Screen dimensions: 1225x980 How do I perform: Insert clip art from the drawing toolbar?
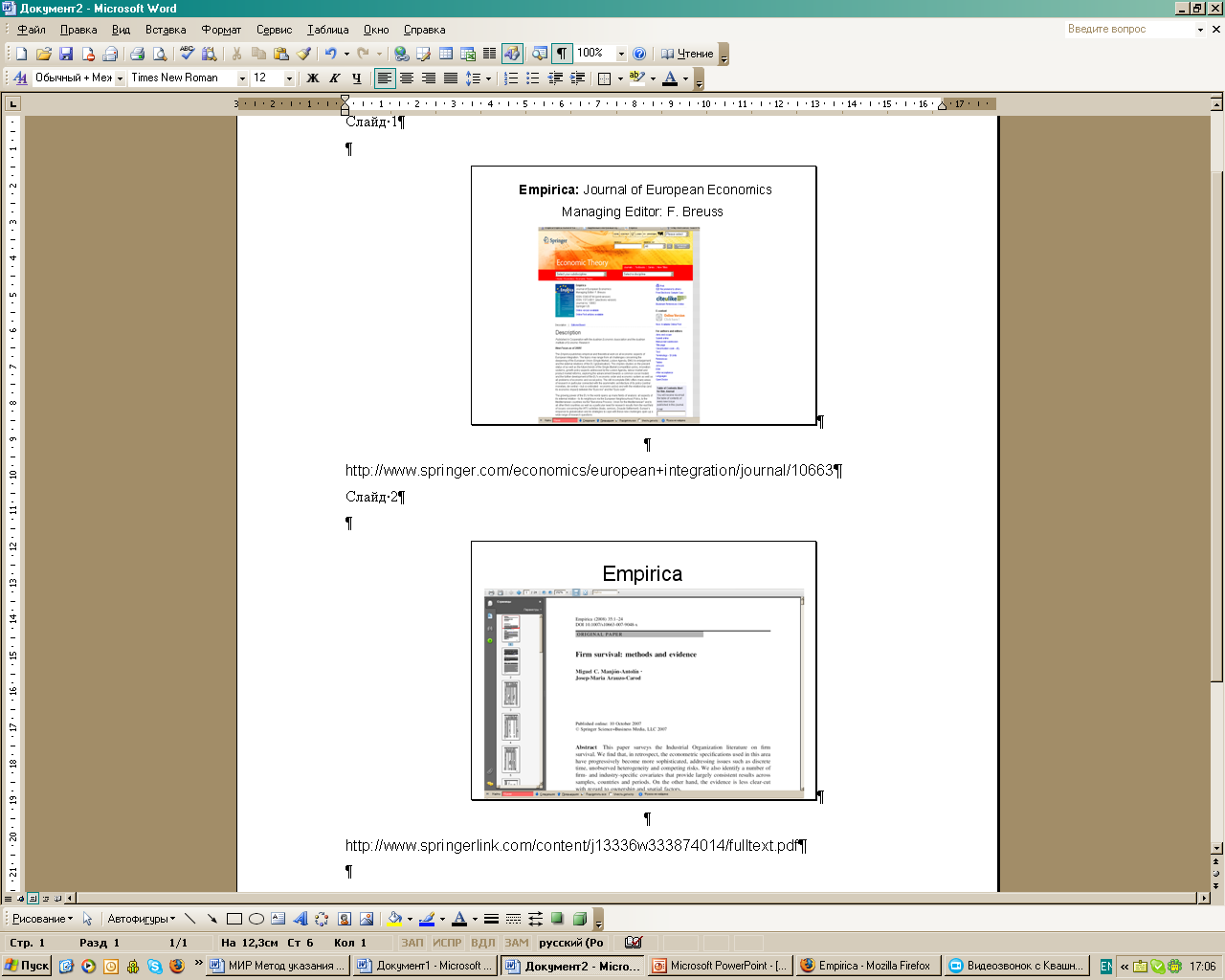pos(345,919)
